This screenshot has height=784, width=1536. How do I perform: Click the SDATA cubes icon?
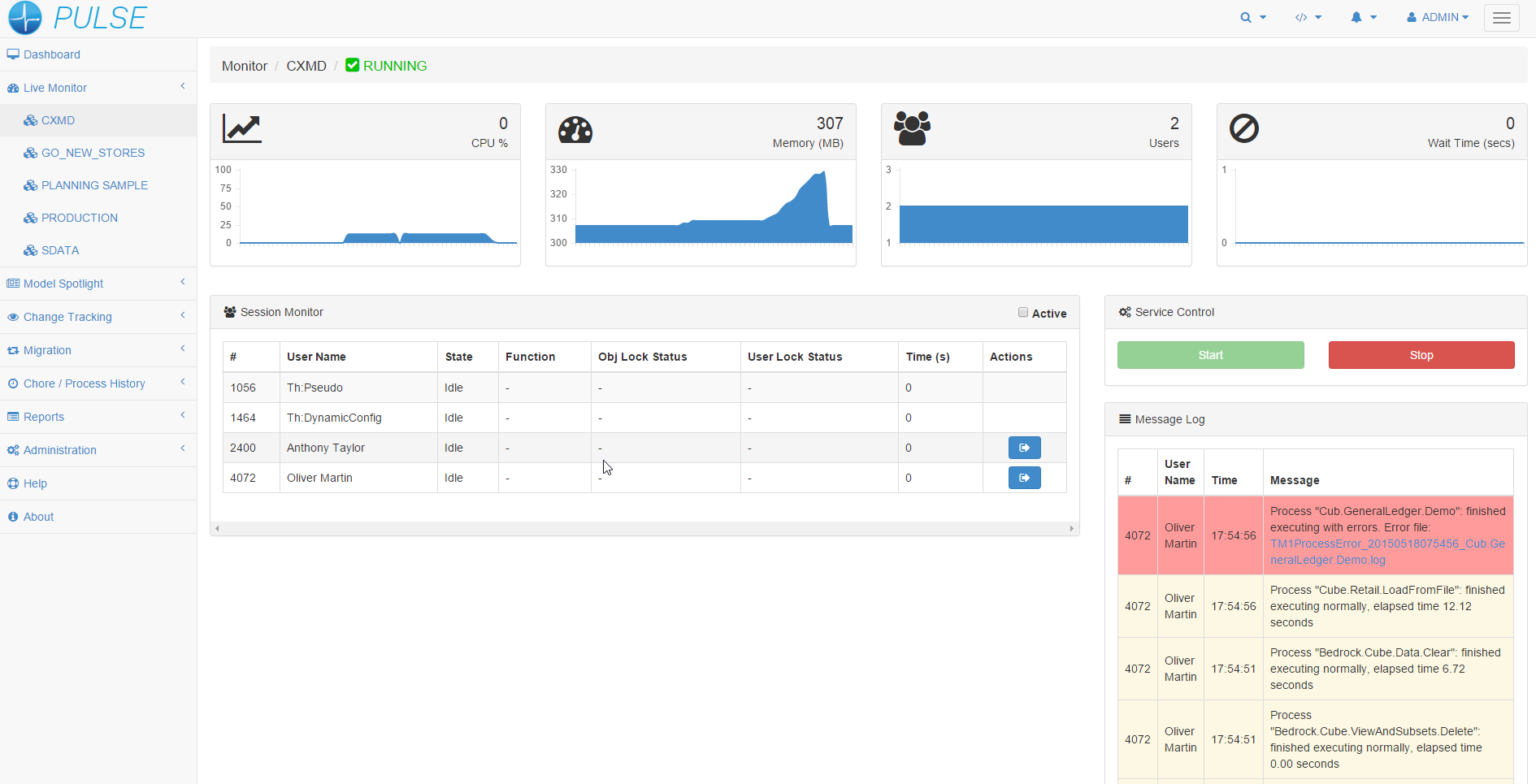31,250
